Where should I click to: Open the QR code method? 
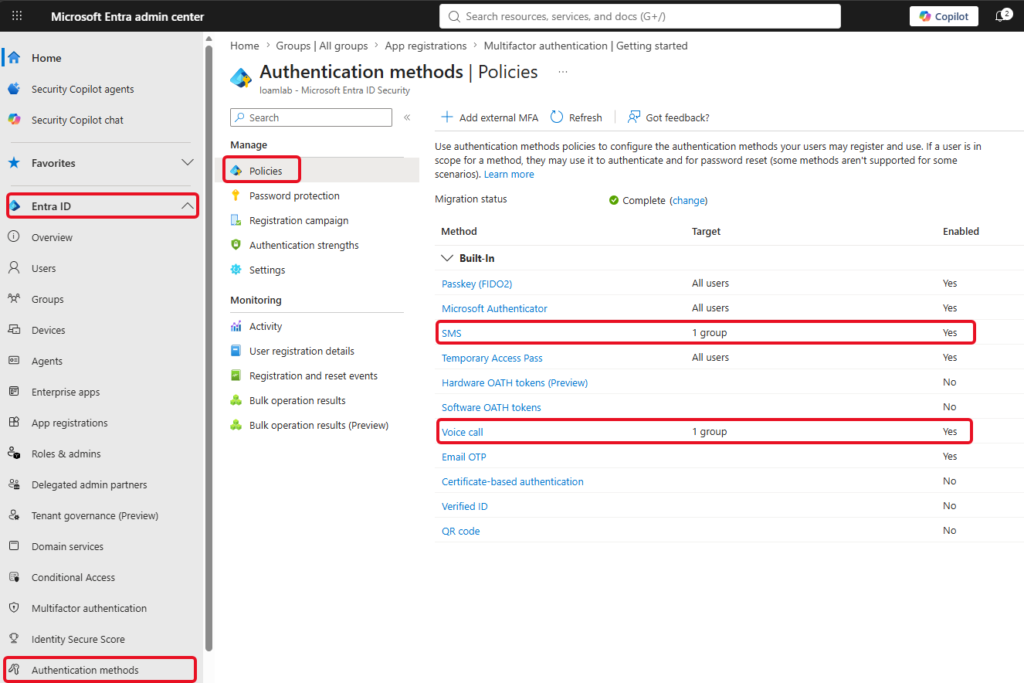[460, 532]
